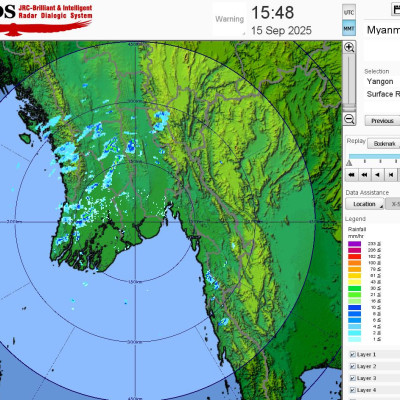Expand the Location data assistance menu
Screen dimensions: 400x400
point(364,204)
